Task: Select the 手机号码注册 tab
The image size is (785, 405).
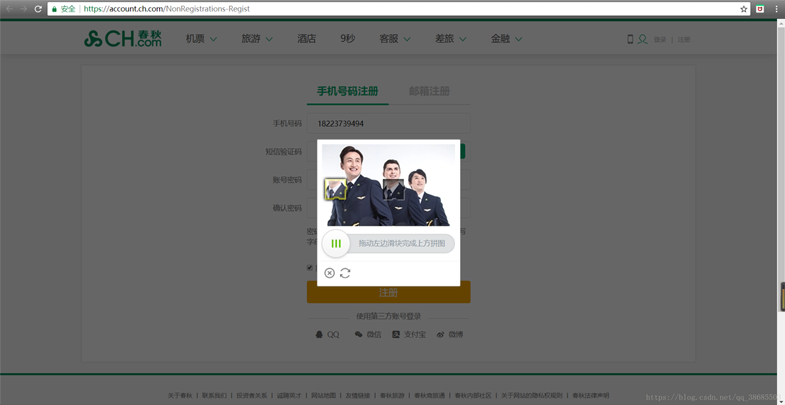Action: [347, 91]
